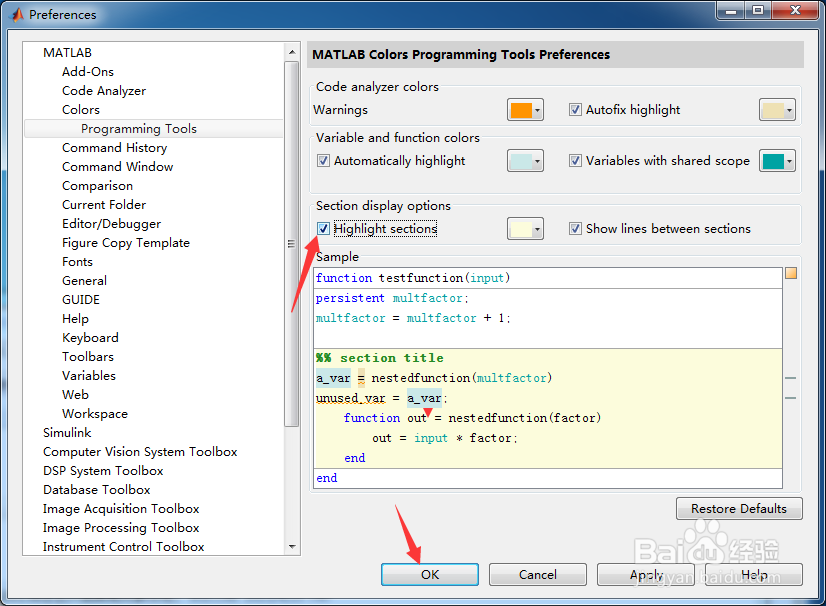Disable the Highlight sections checkbox
The height and width of the screenshot is (606, 826).
click(323, 229)
